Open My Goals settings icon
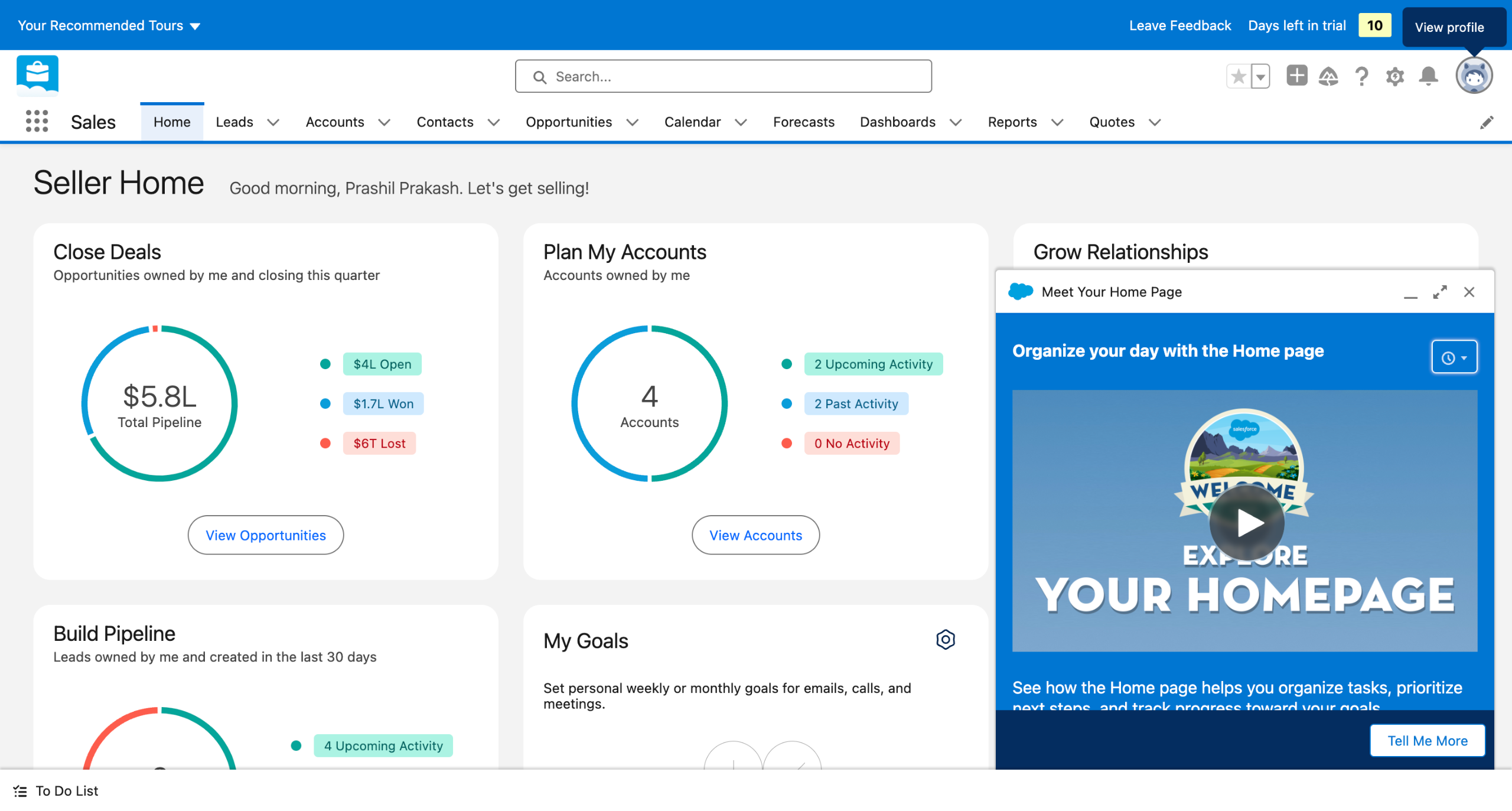The width and height of the screenshot is (1512, 811). pyautogui.click(x=946, y=640)
